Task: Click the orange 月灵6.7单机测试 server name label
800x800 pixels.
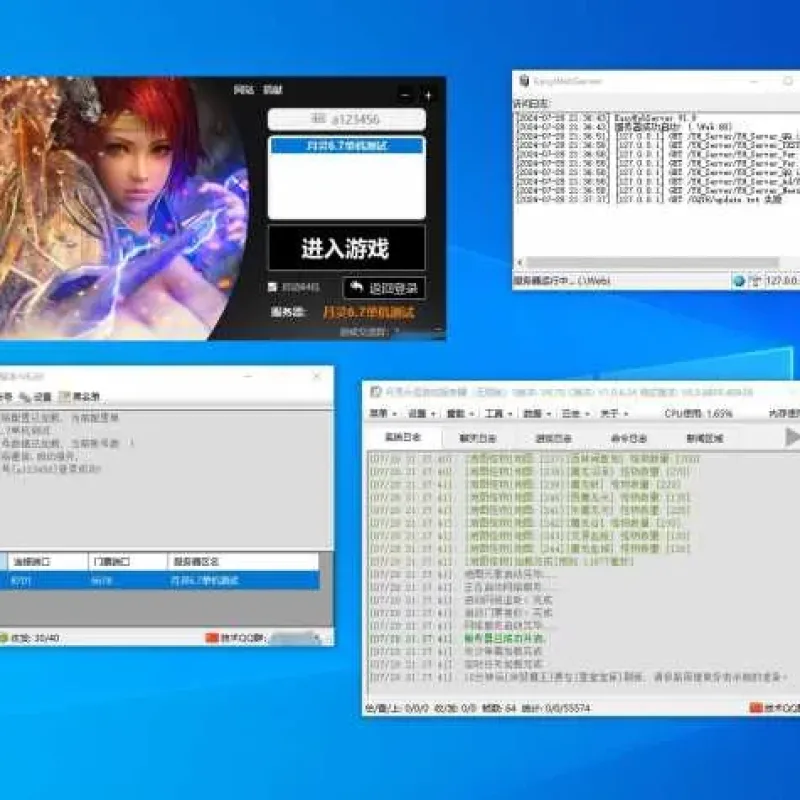Action: pyautogui.click(x=369, y=312)
